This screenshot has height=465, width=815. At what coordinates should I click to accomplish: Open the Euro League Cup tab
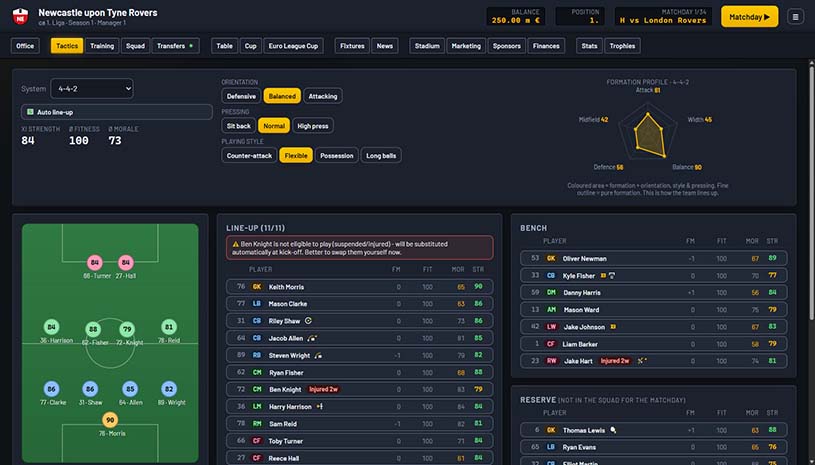click(x=293, y=46)
